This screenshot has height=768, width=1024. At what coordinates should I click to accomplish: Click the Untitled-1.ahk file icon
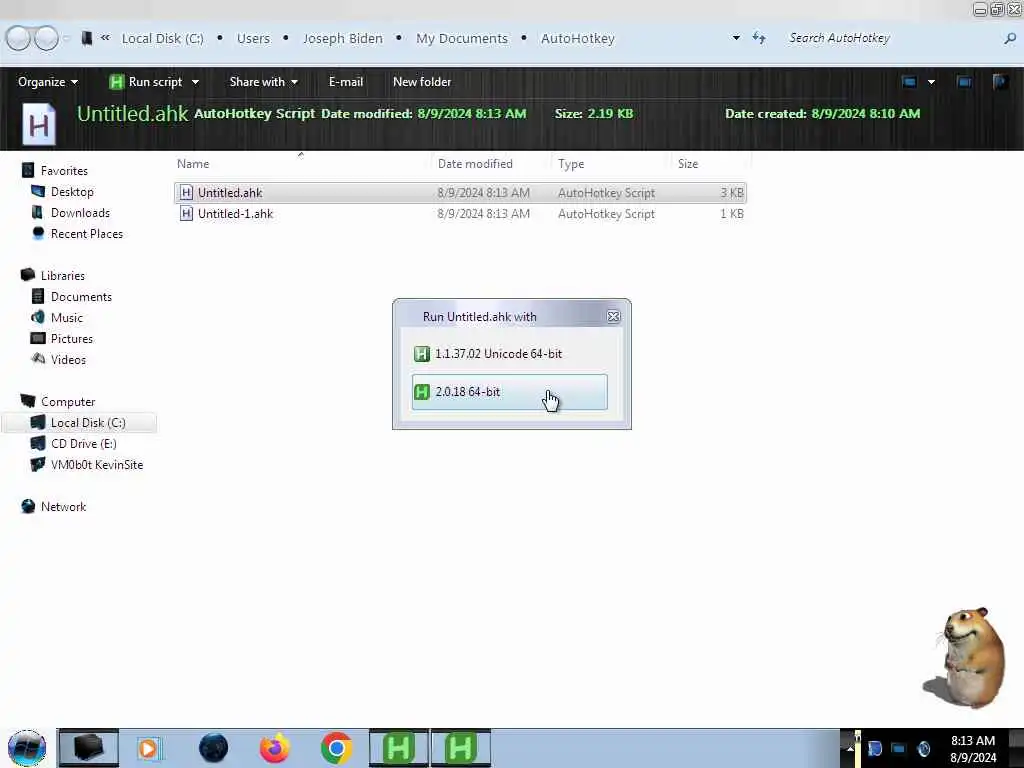(x=186, y=214)
